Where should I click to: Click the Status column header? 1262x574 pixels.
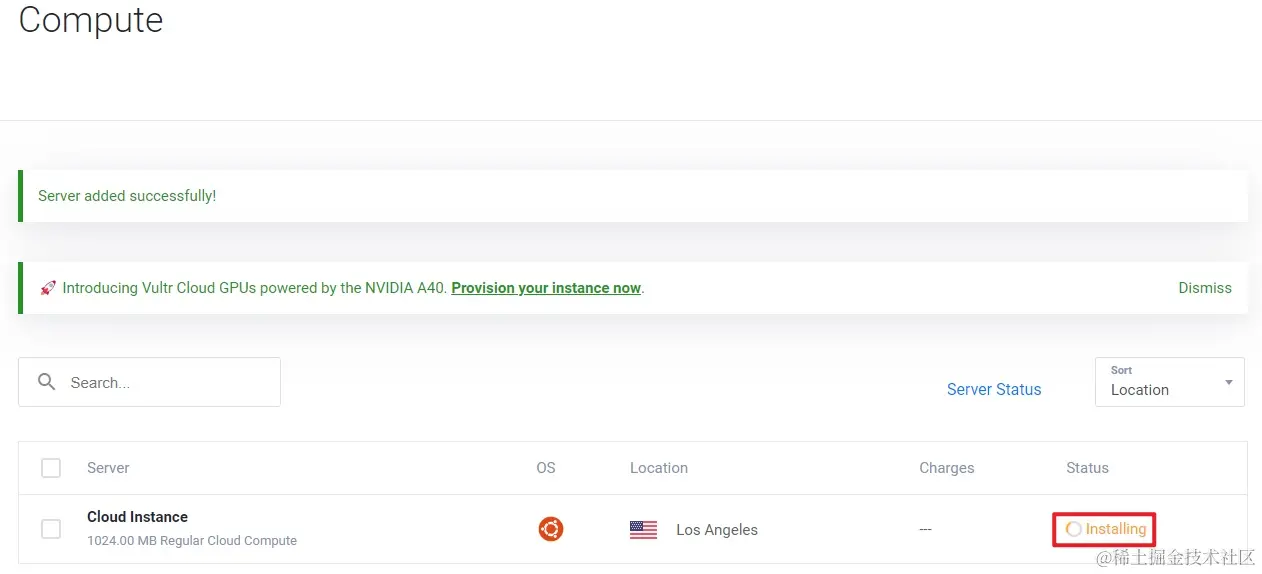1087,468
